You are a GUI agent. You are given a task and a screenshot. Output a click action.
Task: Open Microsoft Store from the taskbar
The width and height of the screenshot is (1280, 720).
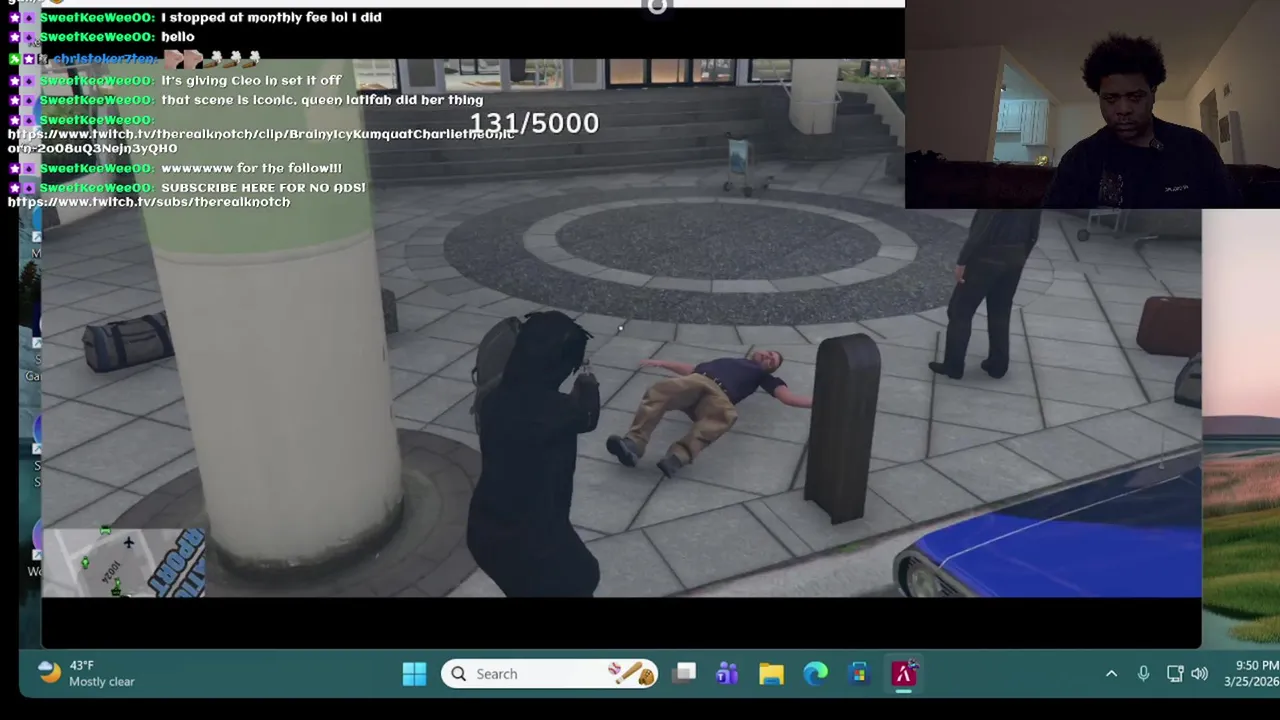pos(859,674)
